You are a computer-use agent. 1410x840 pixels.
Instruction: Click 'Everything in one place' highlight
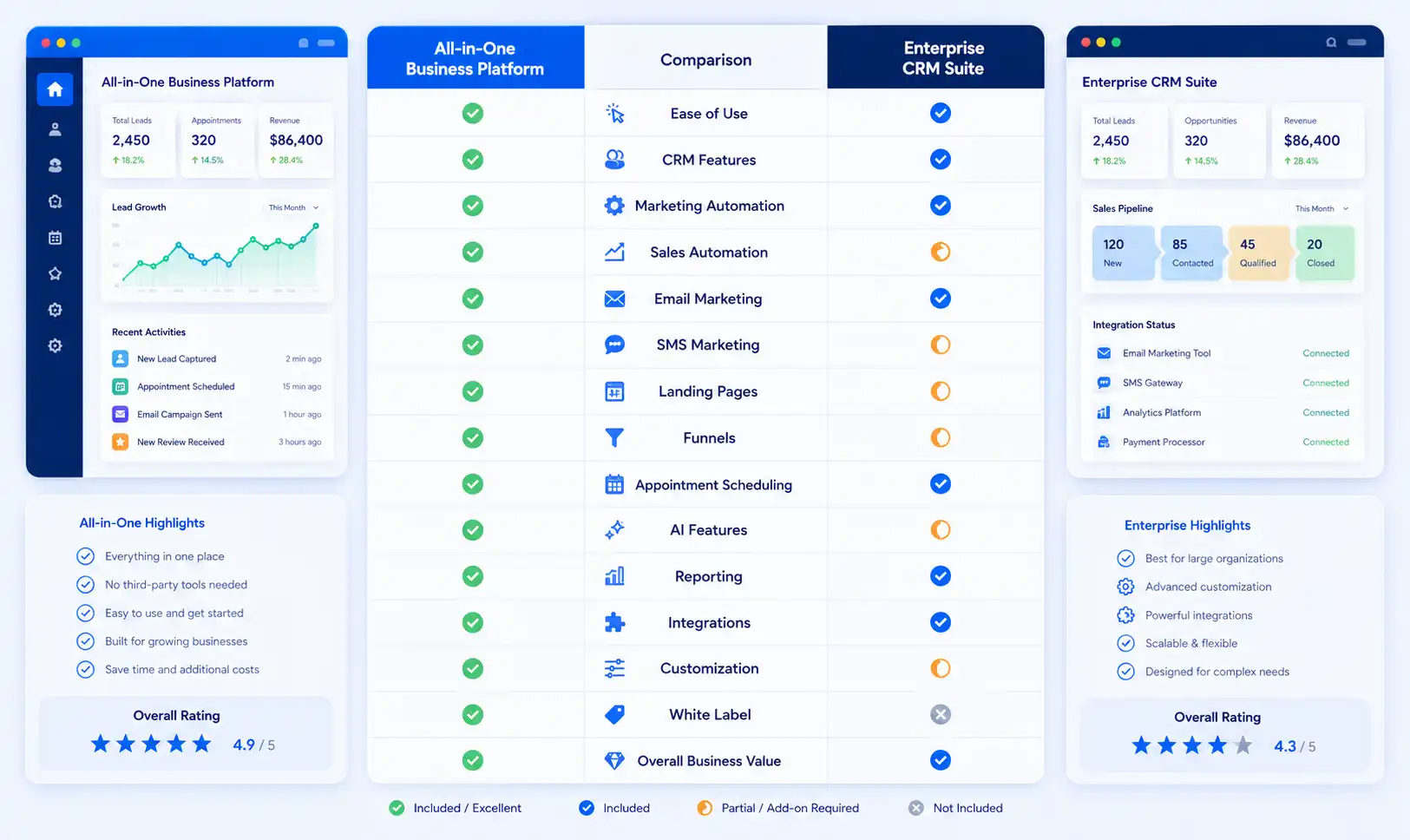pos(164,556)
